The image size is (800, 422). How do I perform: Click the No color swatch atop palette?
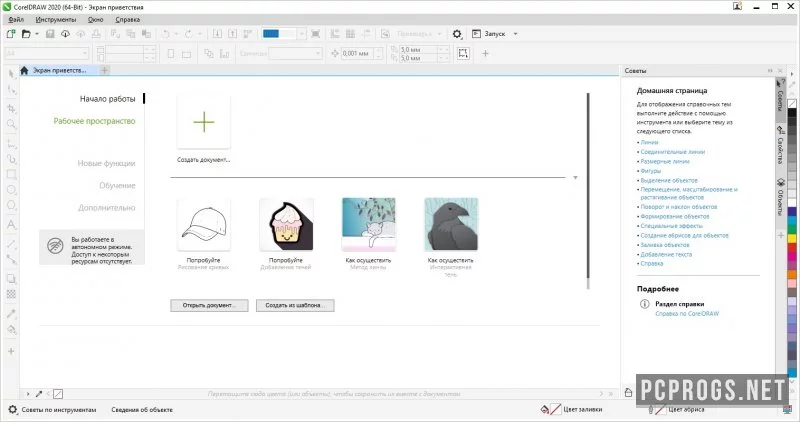point(792,104)
